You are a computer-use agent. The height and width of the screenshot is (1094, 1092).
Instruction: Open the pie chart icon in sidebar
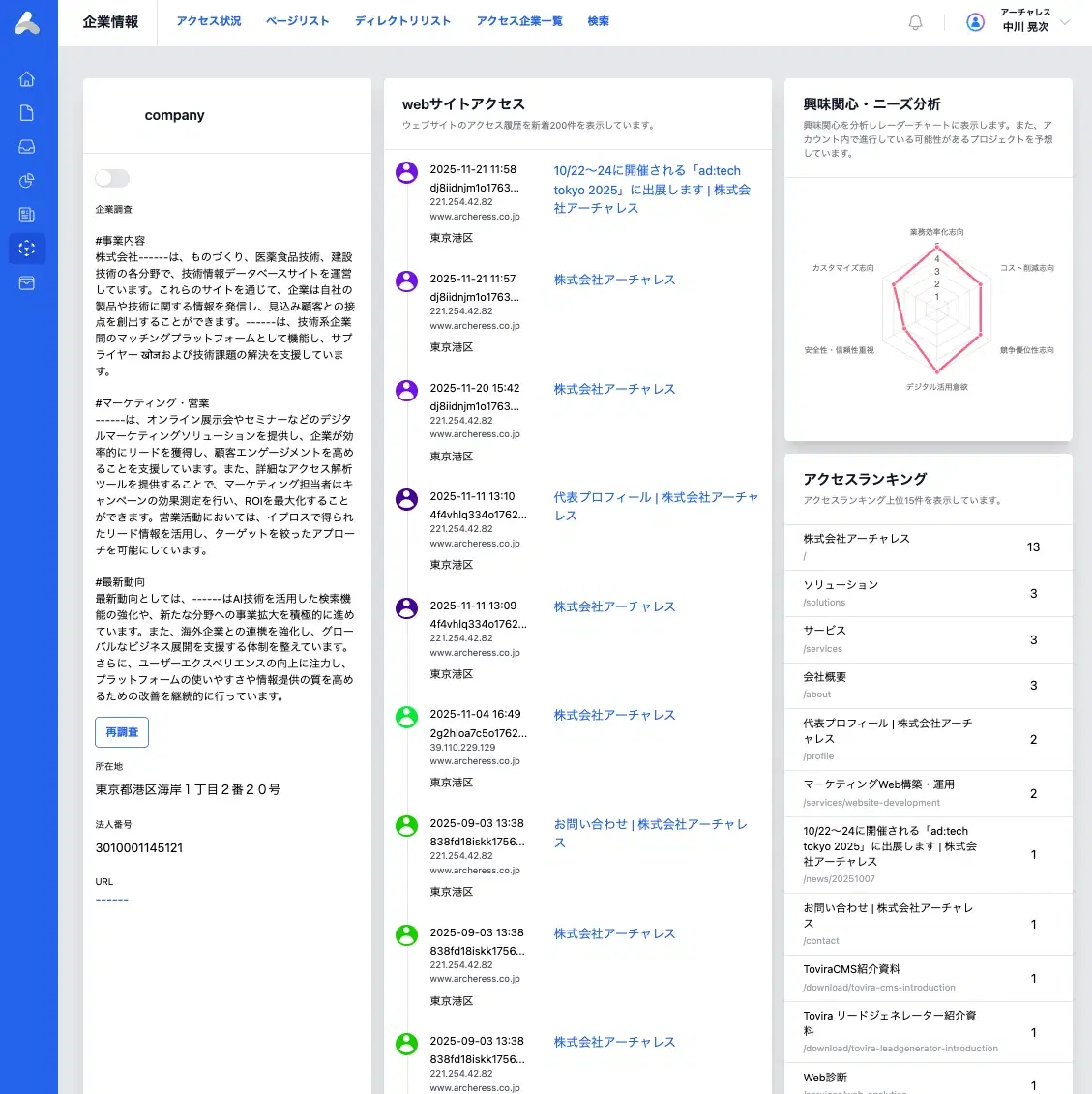tap(27, 181)
